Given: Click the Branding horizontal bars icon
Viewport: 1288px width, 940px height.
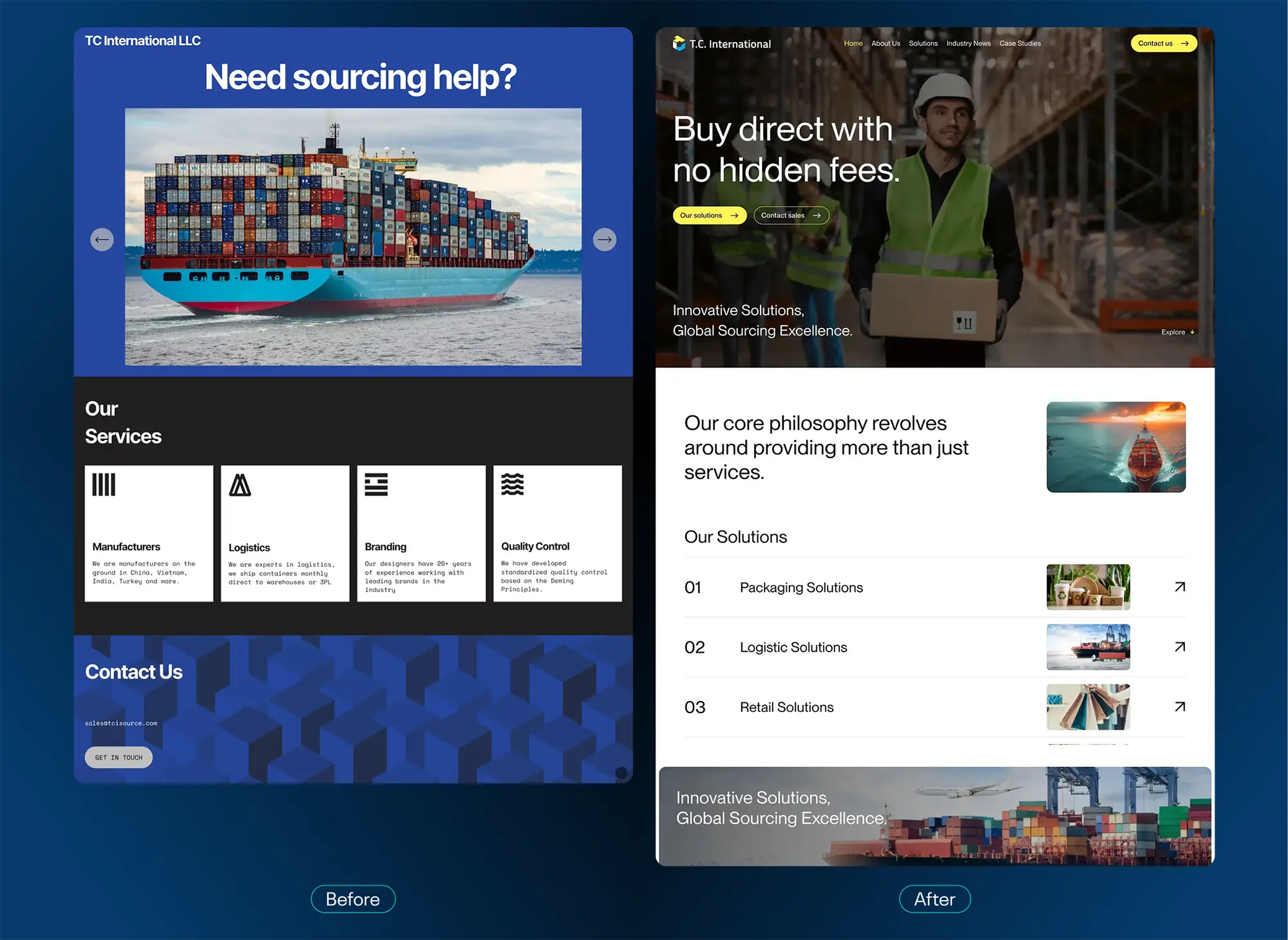Looking at the screenshot, I should pyautogui.click(x=376, y=484).
